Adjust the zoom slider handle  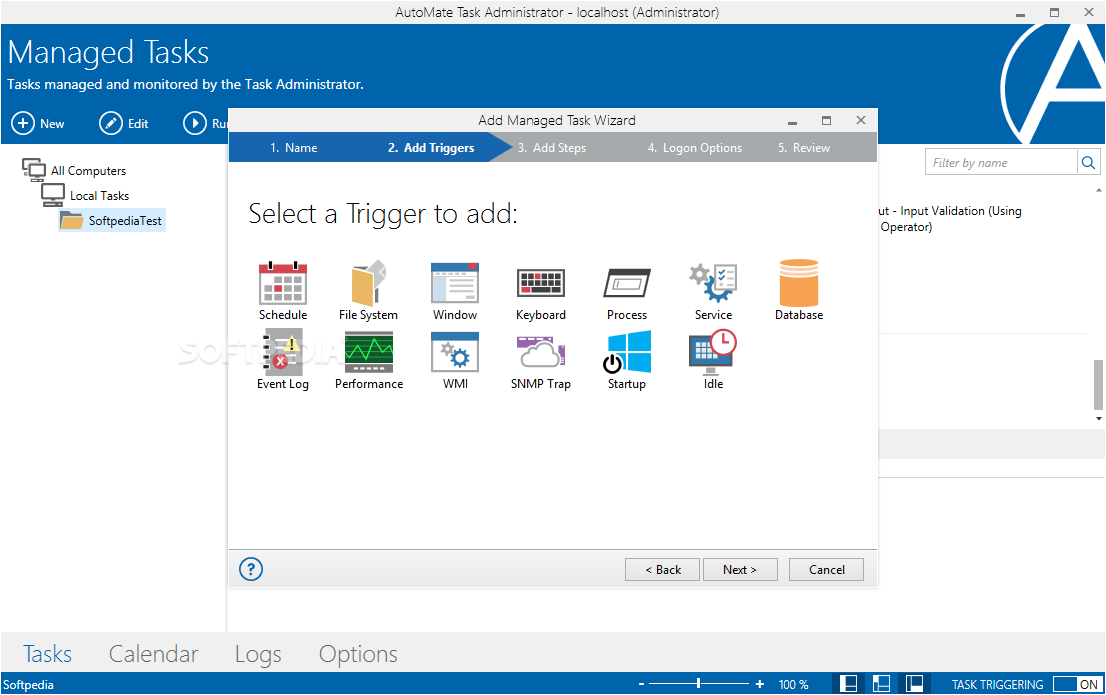[698, 683]
